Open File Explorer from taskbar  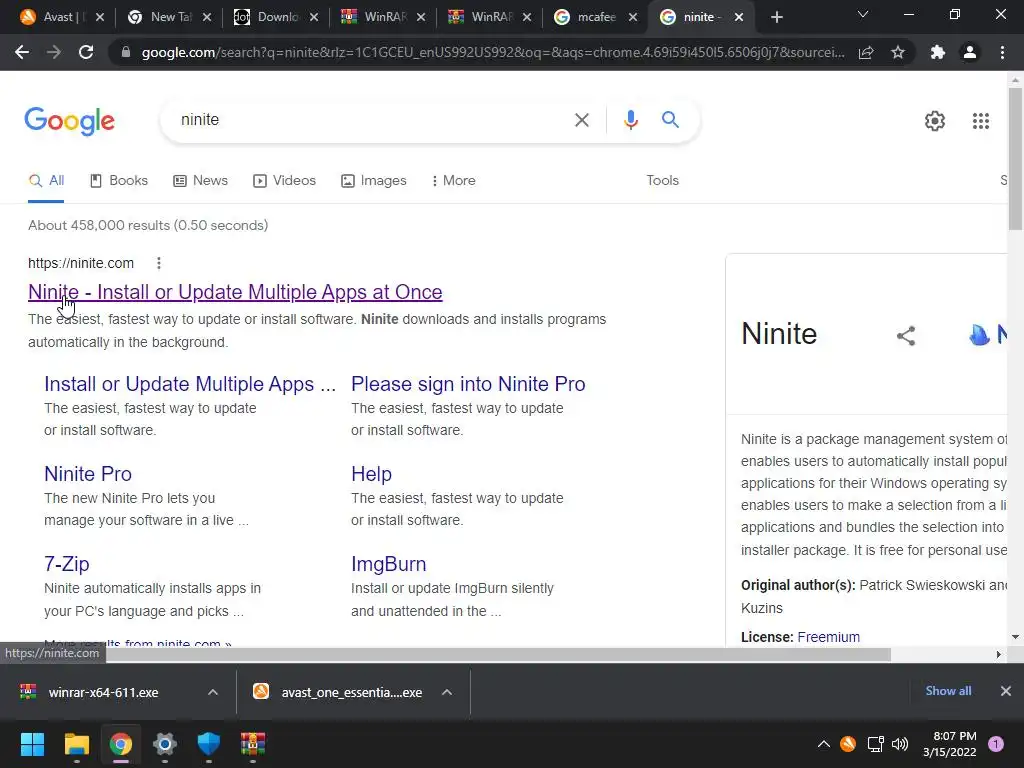click(x=76, y=744)
